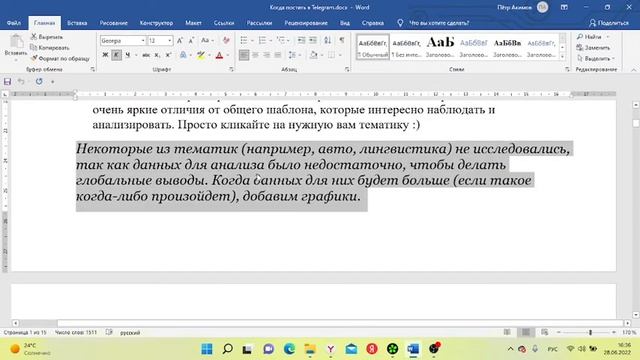This screenshot has width=640, height=360.
Task: Apply the red font color
Action: 219,55
